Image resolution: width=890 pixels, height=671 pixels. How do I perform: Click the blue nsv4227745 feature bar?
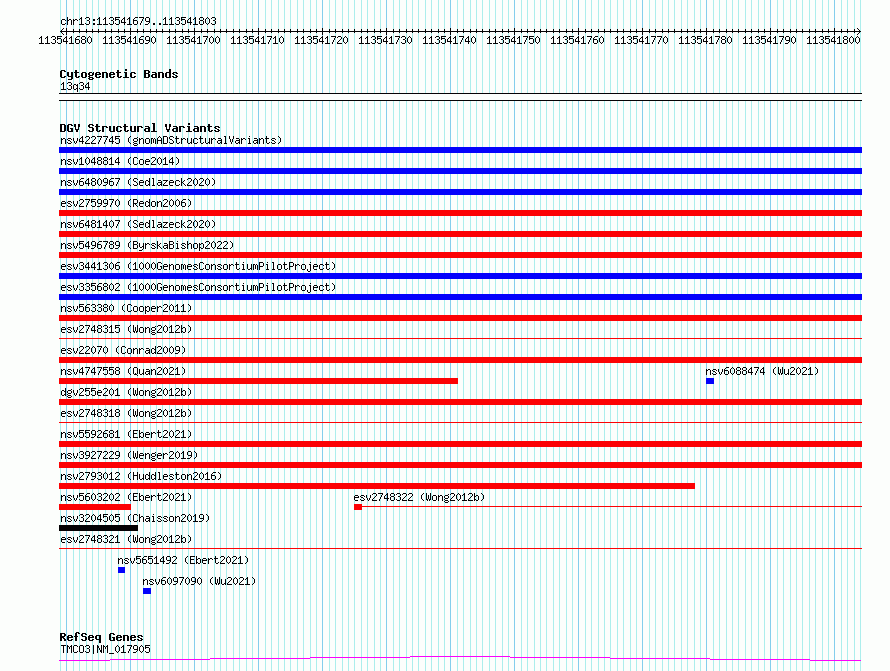pos(460,150)
